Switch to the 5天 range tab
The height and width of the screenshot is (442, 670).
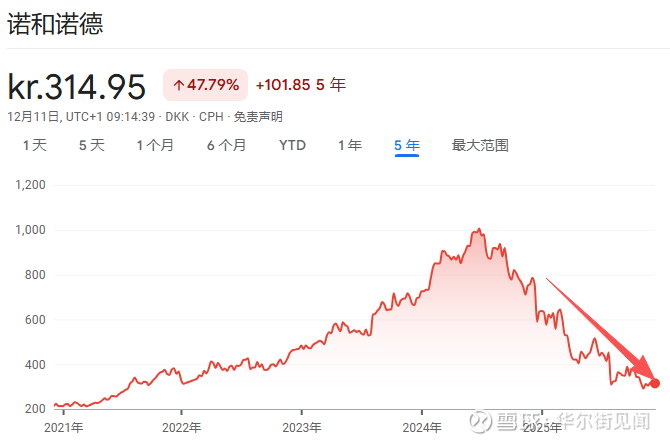pyautogui.click(x=91, y=145)
